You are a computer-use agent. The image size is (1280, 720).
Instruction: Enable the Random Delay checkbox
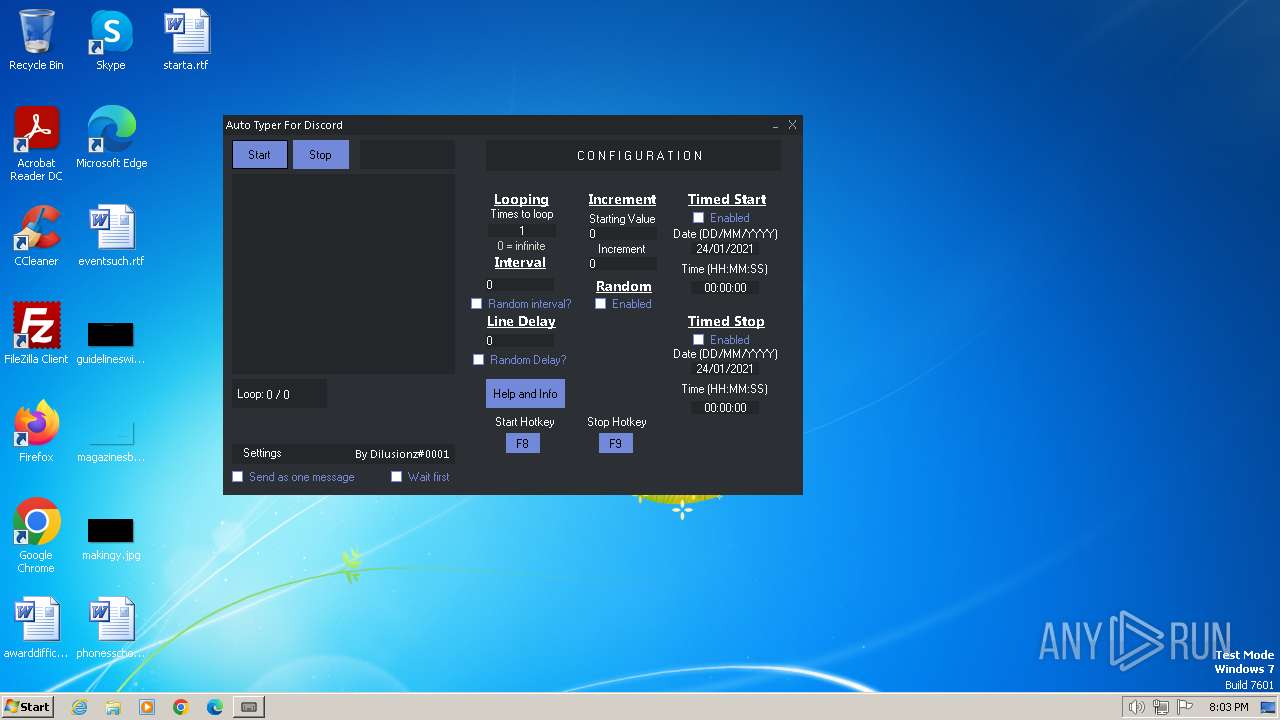coord(478,360)
